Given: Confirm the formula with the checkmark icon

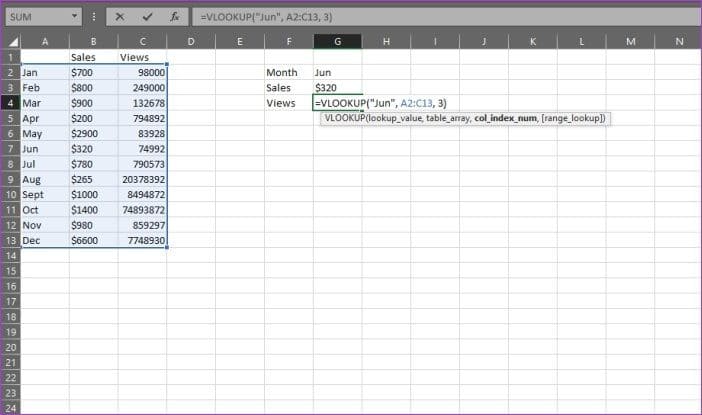Looking at the screenshot, I should [x=147, y=17].
